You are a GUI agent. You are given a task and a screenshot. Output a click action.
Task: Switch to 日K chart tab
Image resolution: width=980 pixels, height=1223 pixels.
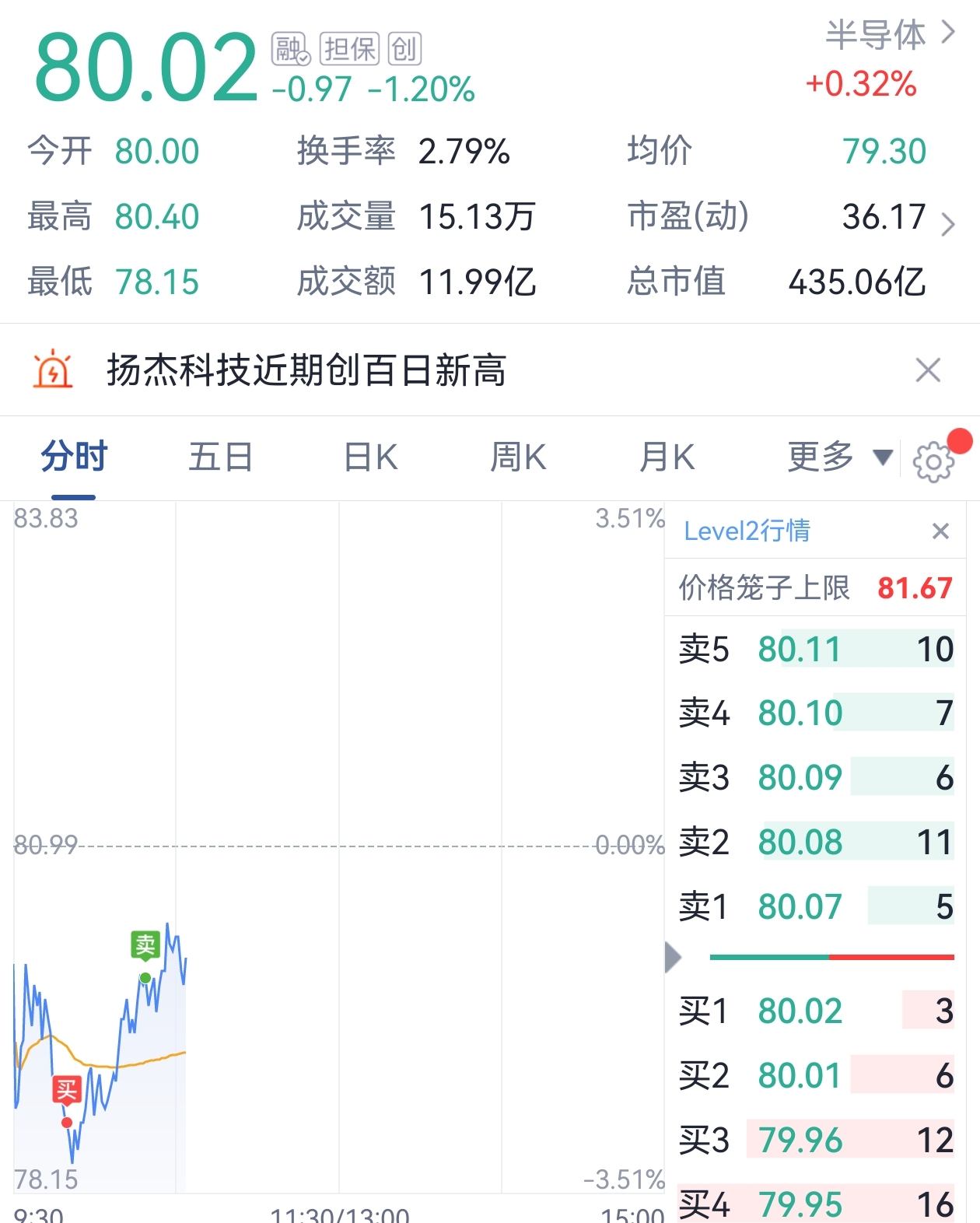coord(371,457)
